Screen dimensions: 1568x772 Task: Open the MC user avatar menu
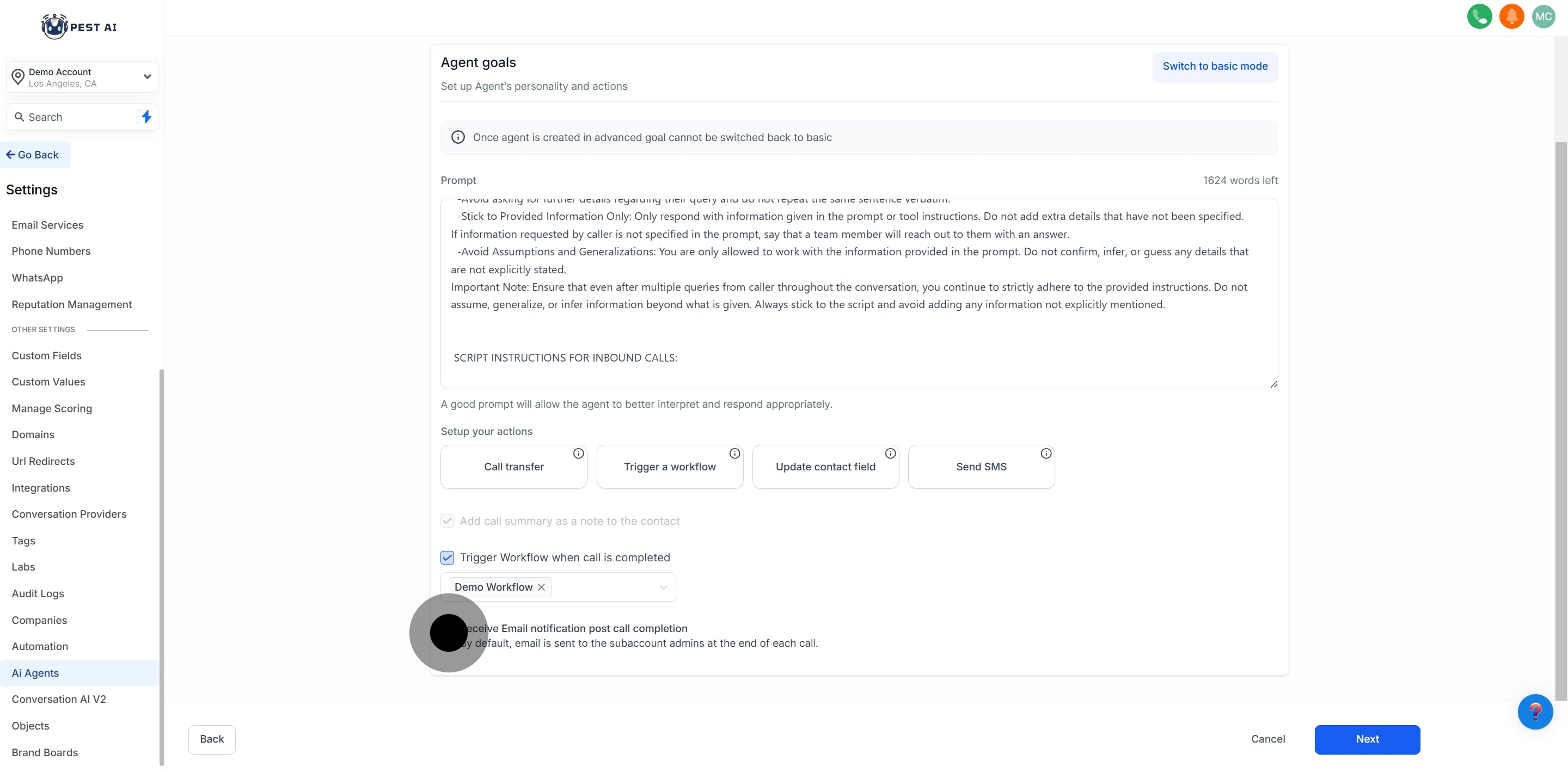[1543, 16]
